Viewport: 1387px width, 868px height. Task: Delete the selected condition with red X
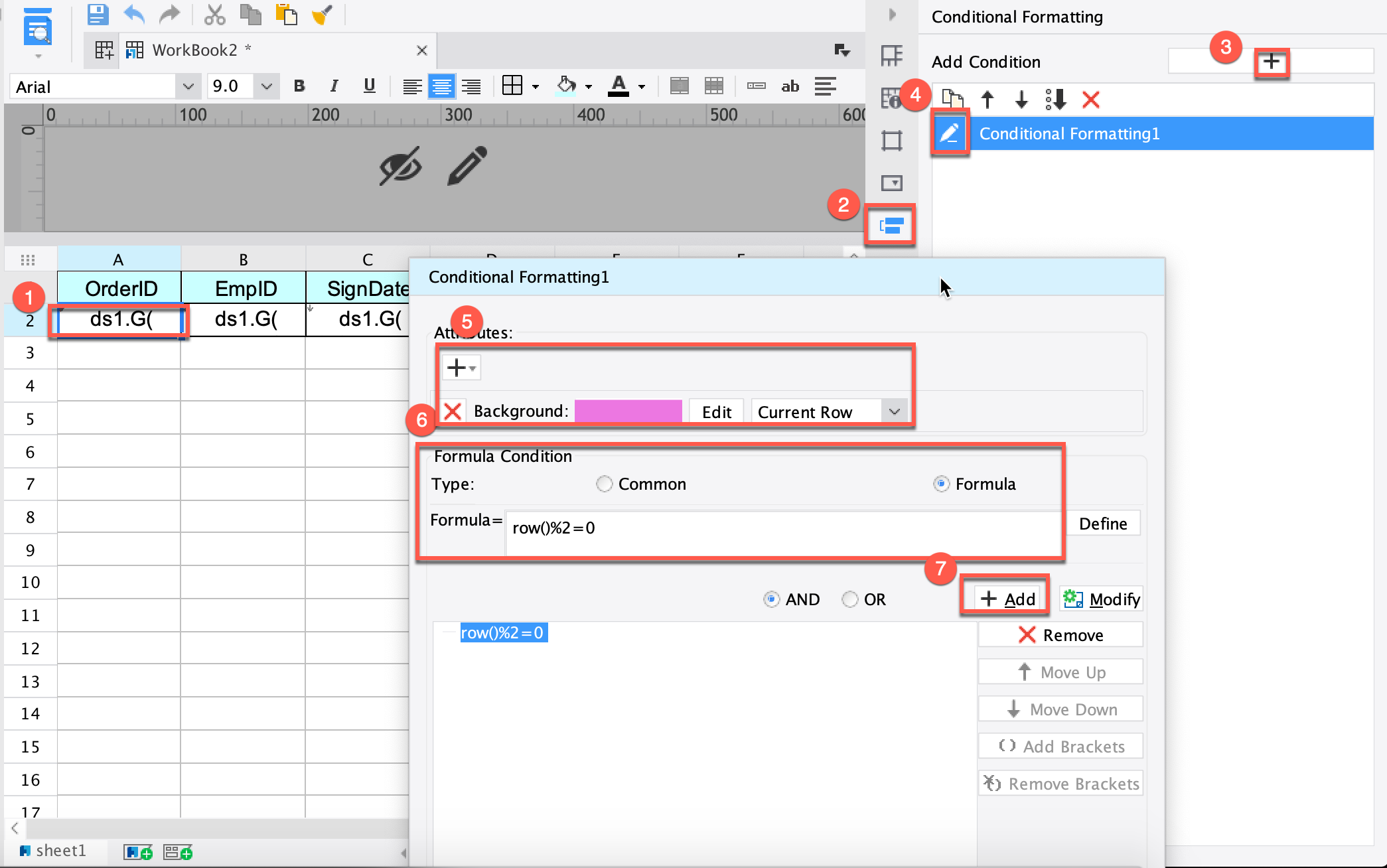1090,100
